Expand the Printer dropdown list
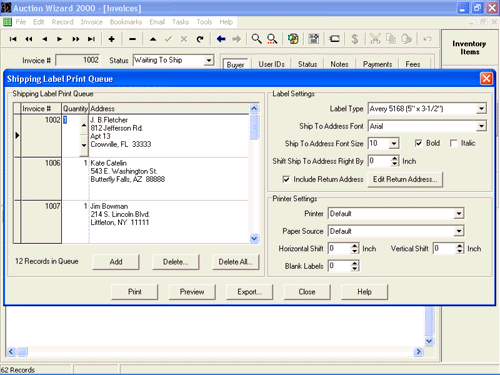 pos(459,214)
